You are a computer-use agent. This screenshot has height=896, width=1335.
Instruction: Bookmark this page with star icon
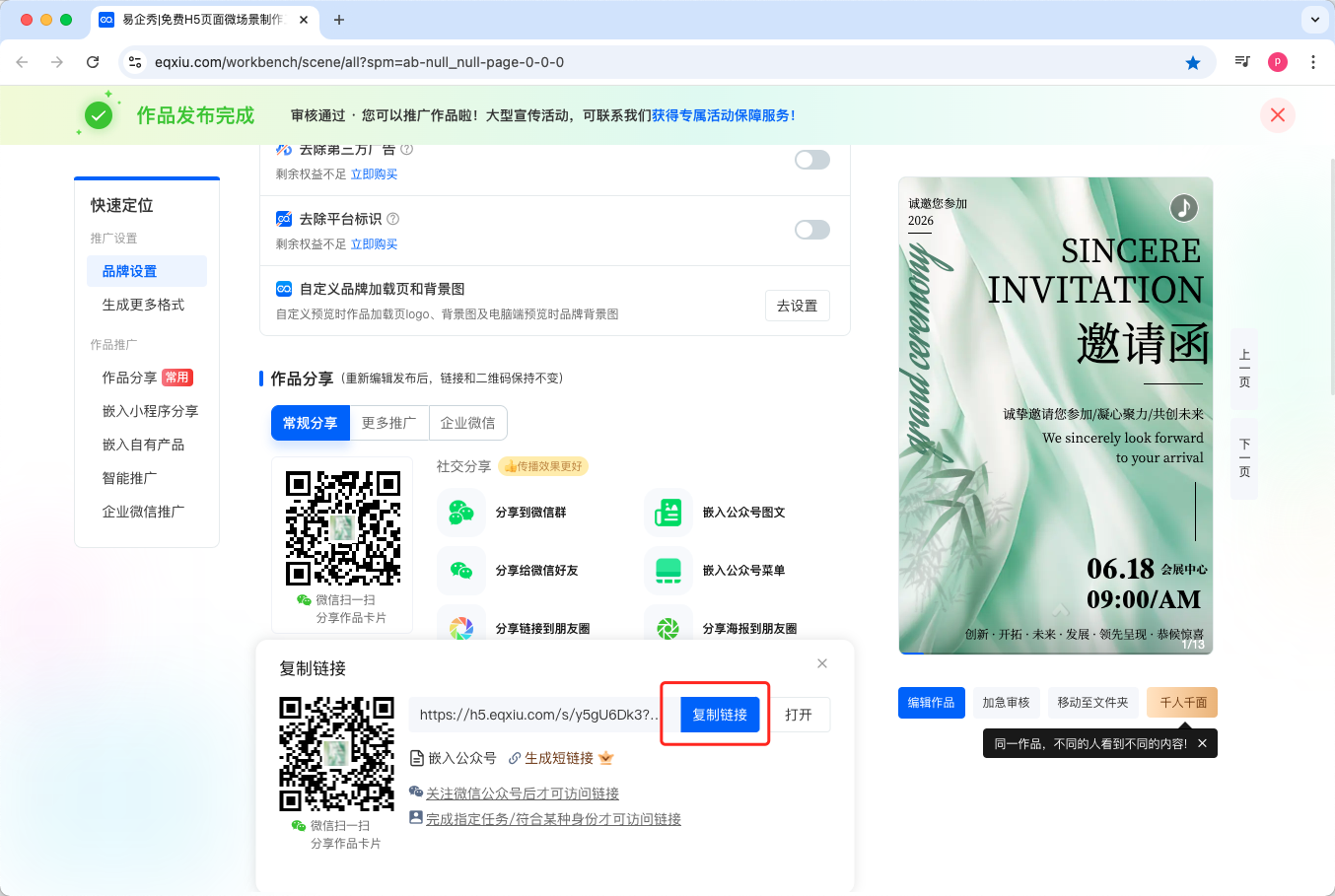pyautogui.click(x=1193, y=62)
